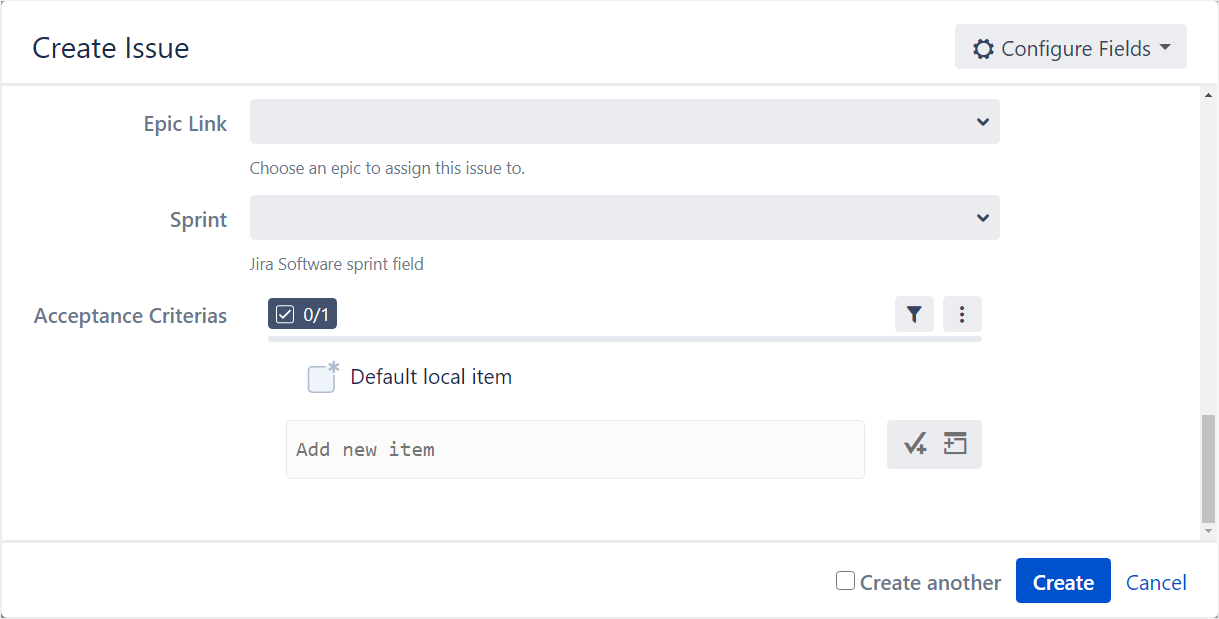The width and height of the screenshot is (1219, 619).
Task: Check the Default local item checkbox
Action: [321, 379]
